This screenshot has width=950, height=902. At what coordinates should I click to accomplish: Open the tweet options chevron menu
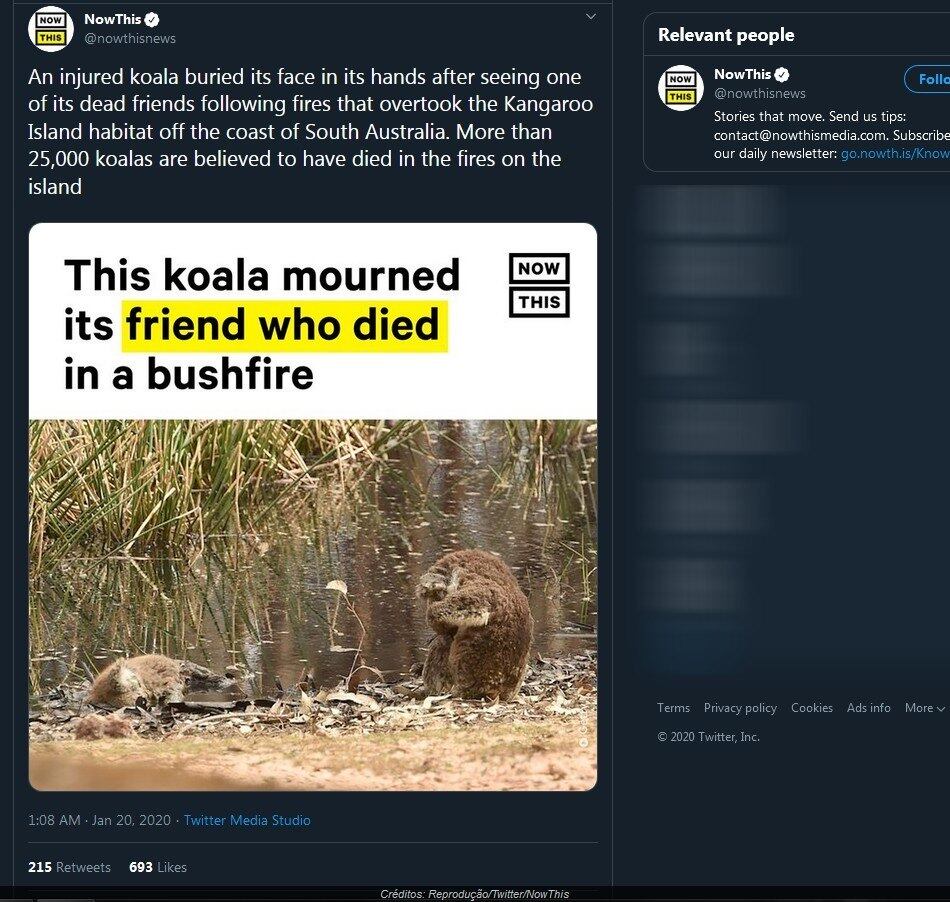[590, 17]
